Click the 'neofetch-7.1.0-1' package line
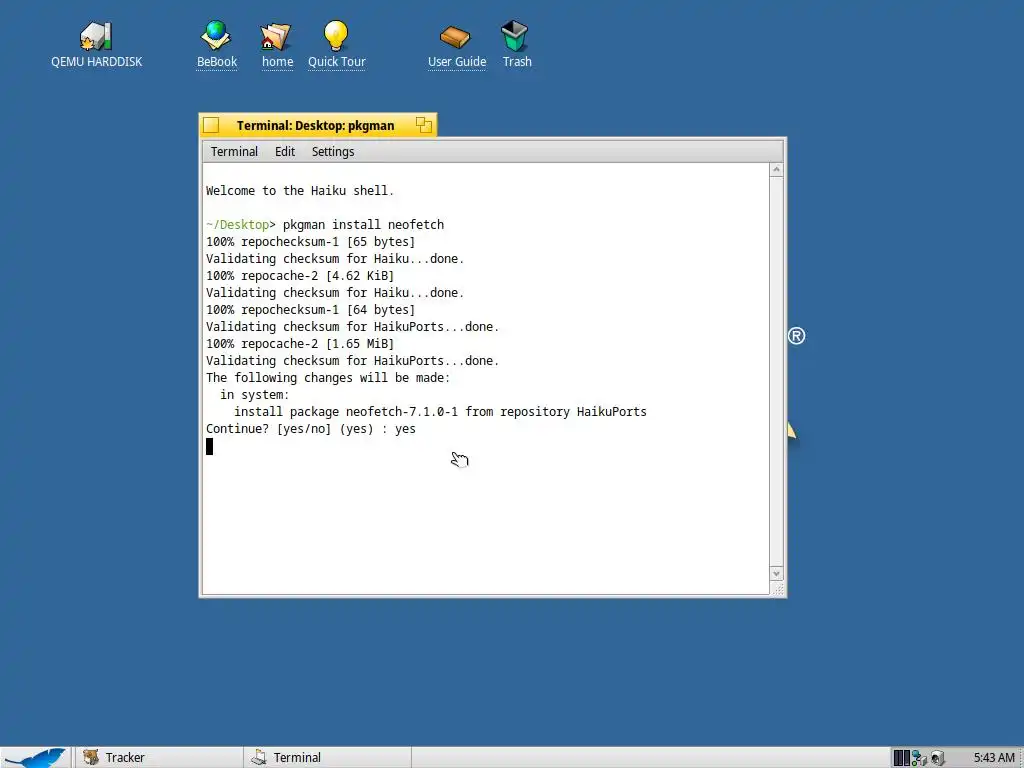This screenshot has height=768, width=1024. click(440, 412)
